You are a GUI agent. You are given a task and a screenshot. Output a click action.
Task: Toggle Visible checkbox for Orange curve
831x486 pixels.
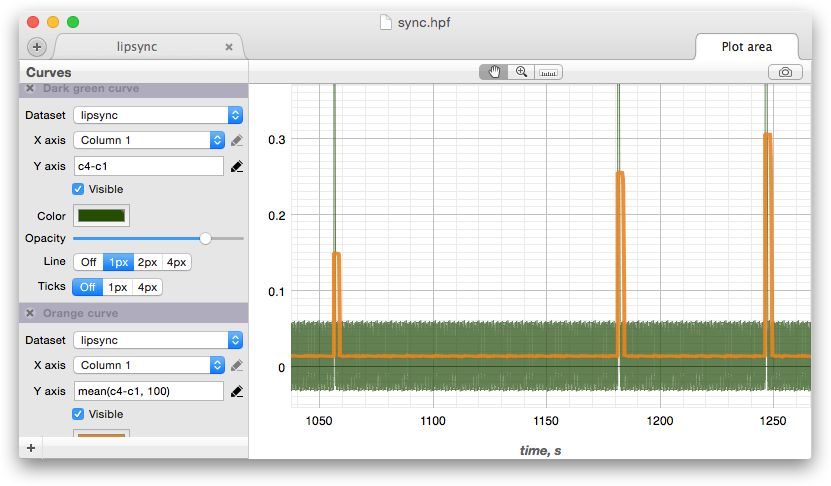79,414
